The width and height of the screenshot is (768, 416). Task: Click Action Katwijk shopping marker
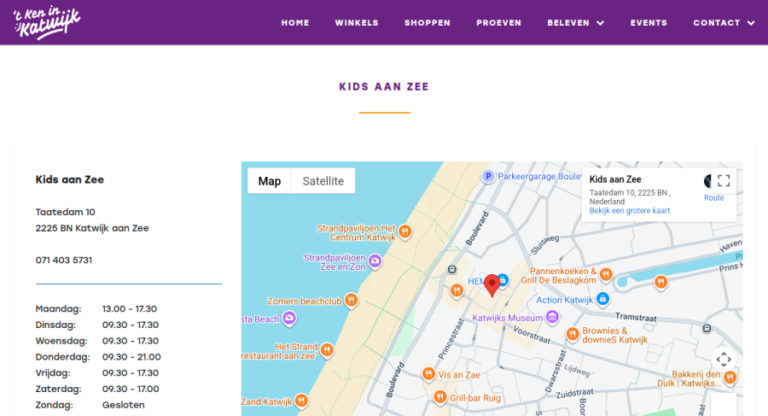603,298
